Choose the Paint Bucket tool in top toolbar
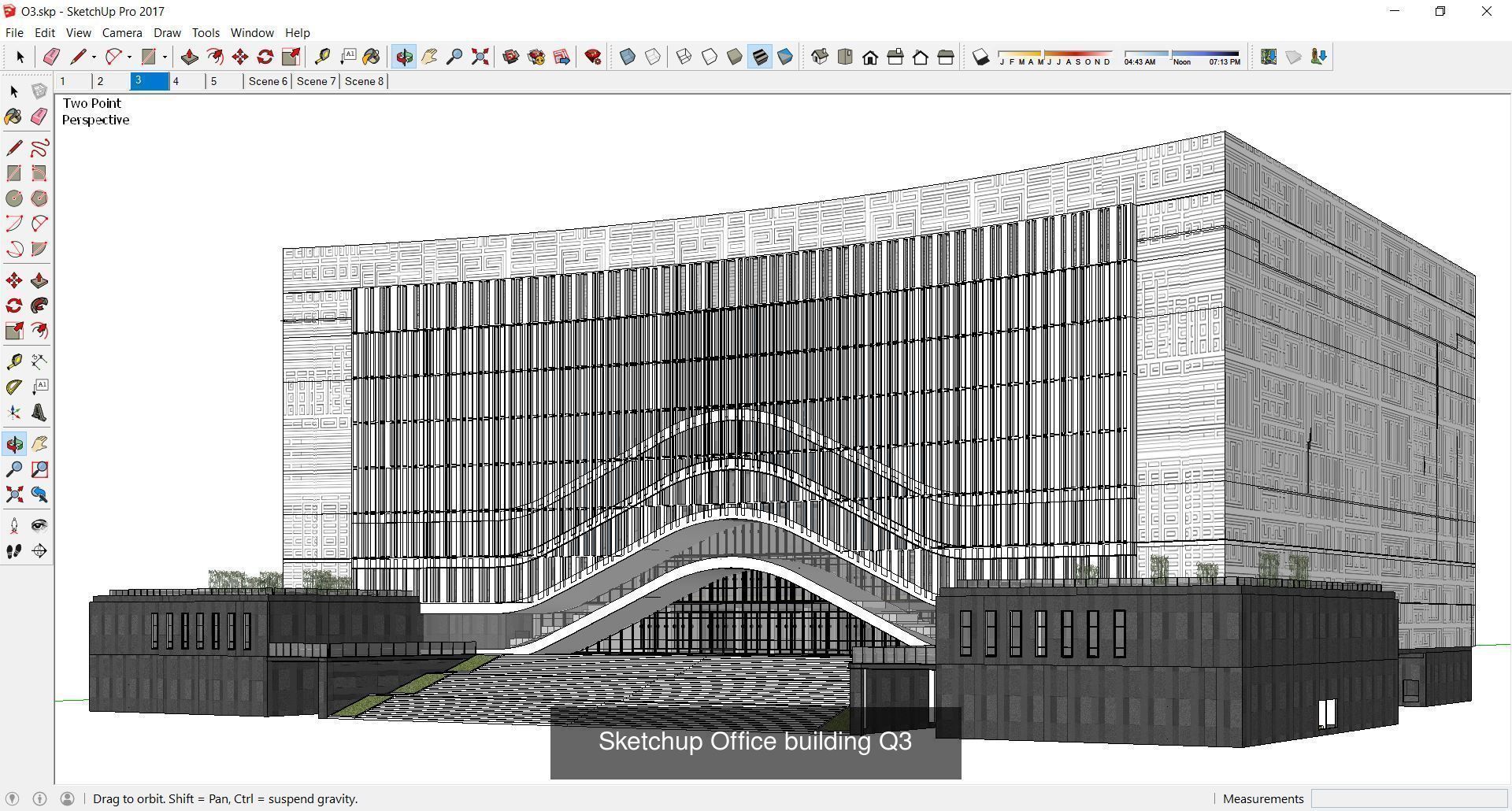 click(372, 57)
